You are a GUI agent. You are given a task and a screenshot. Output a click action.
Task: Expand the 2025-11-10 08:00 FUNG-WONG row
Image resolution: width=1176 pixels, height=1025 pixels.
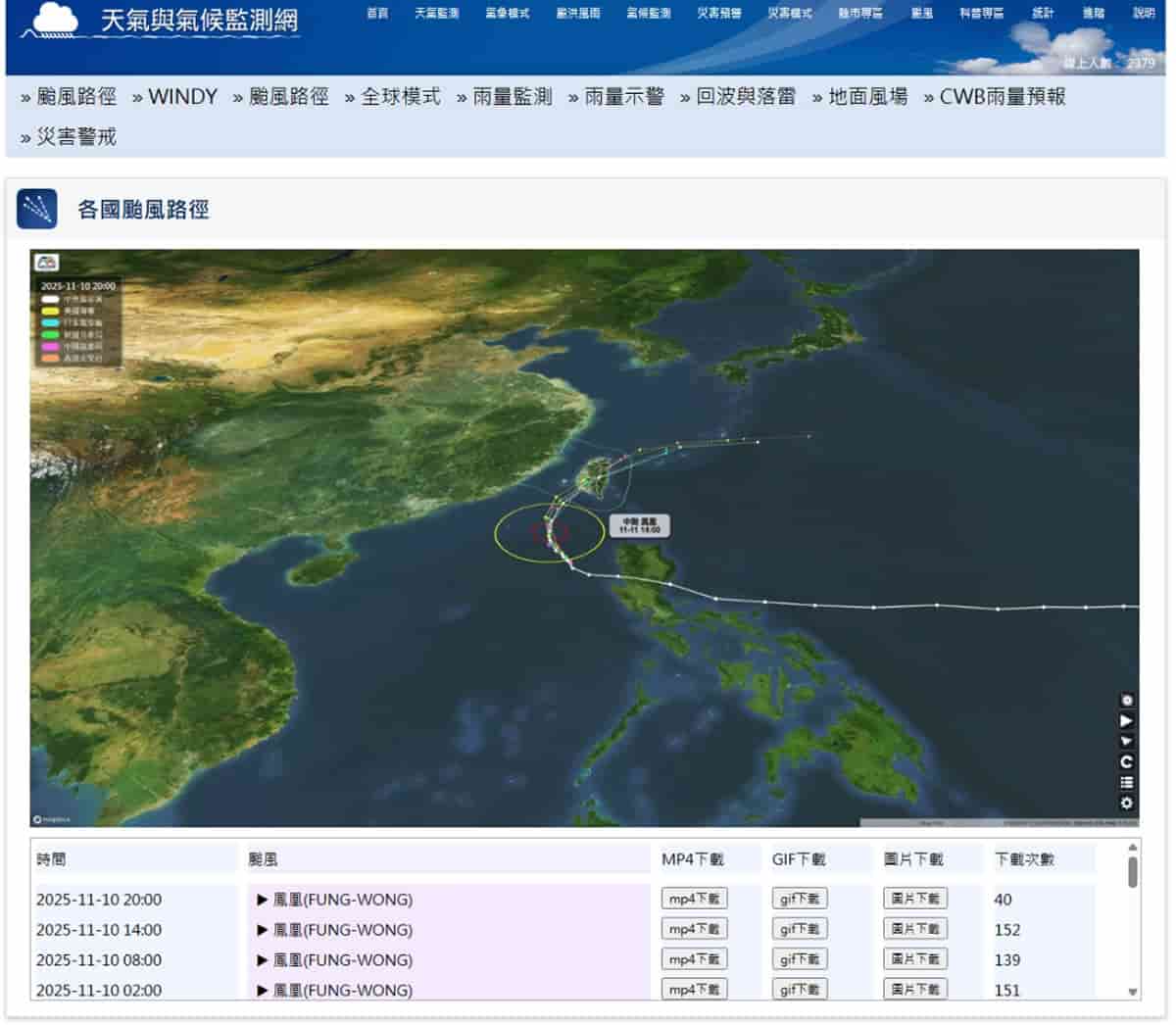(x=262, y=960)
